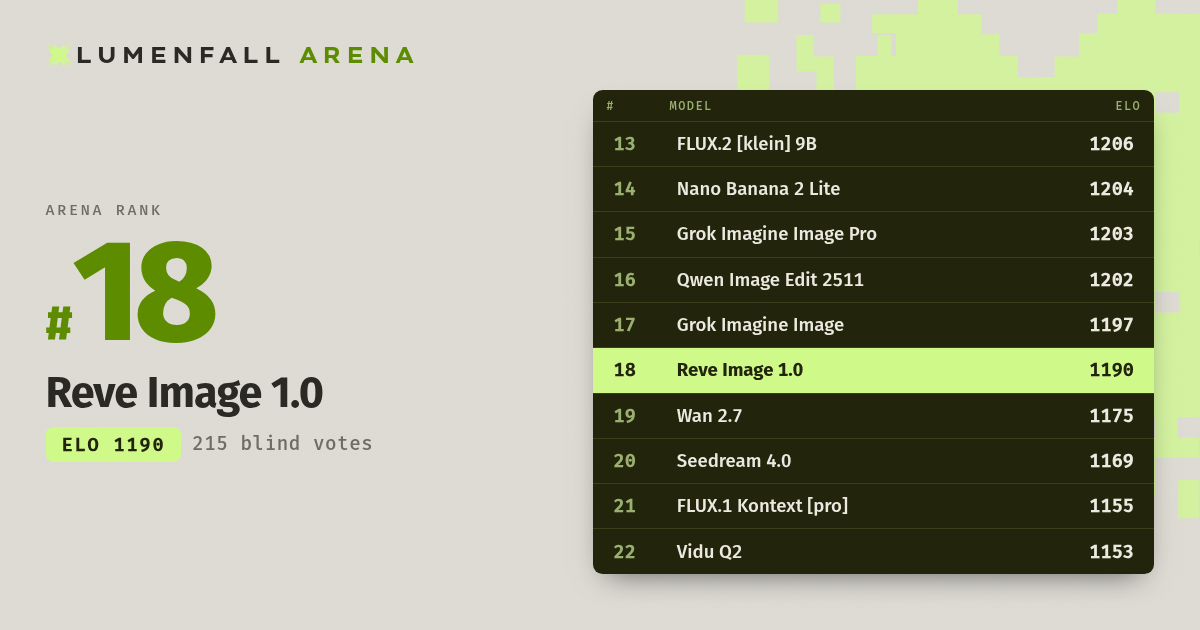1200x630 pixels.
Task: Click the large #18 rank number
Action: point(131,293)
